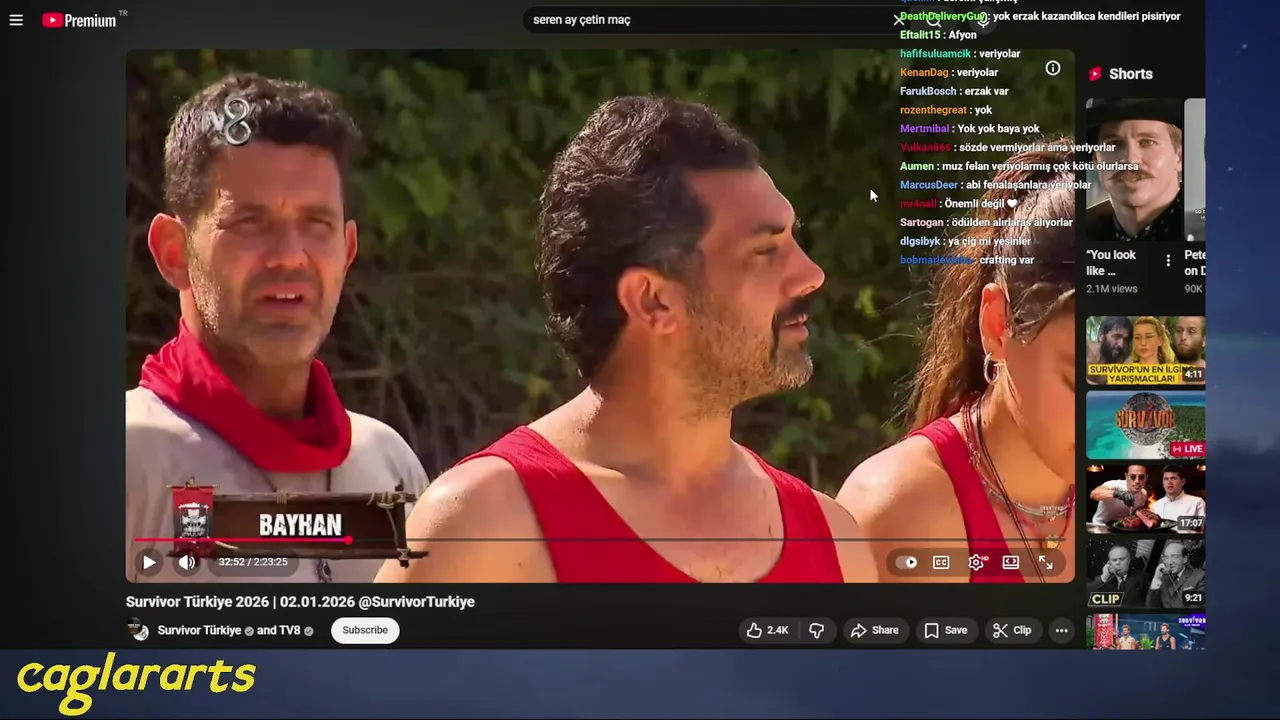Open the TV8 collaborator channel link
This screenshot has width=1280, height=720.
[290, 630]
